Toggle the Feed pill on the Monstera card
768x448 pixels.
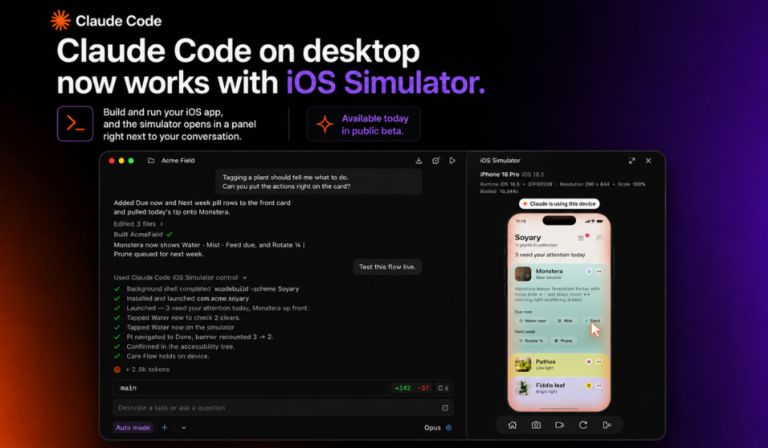(x=593, y=321)
